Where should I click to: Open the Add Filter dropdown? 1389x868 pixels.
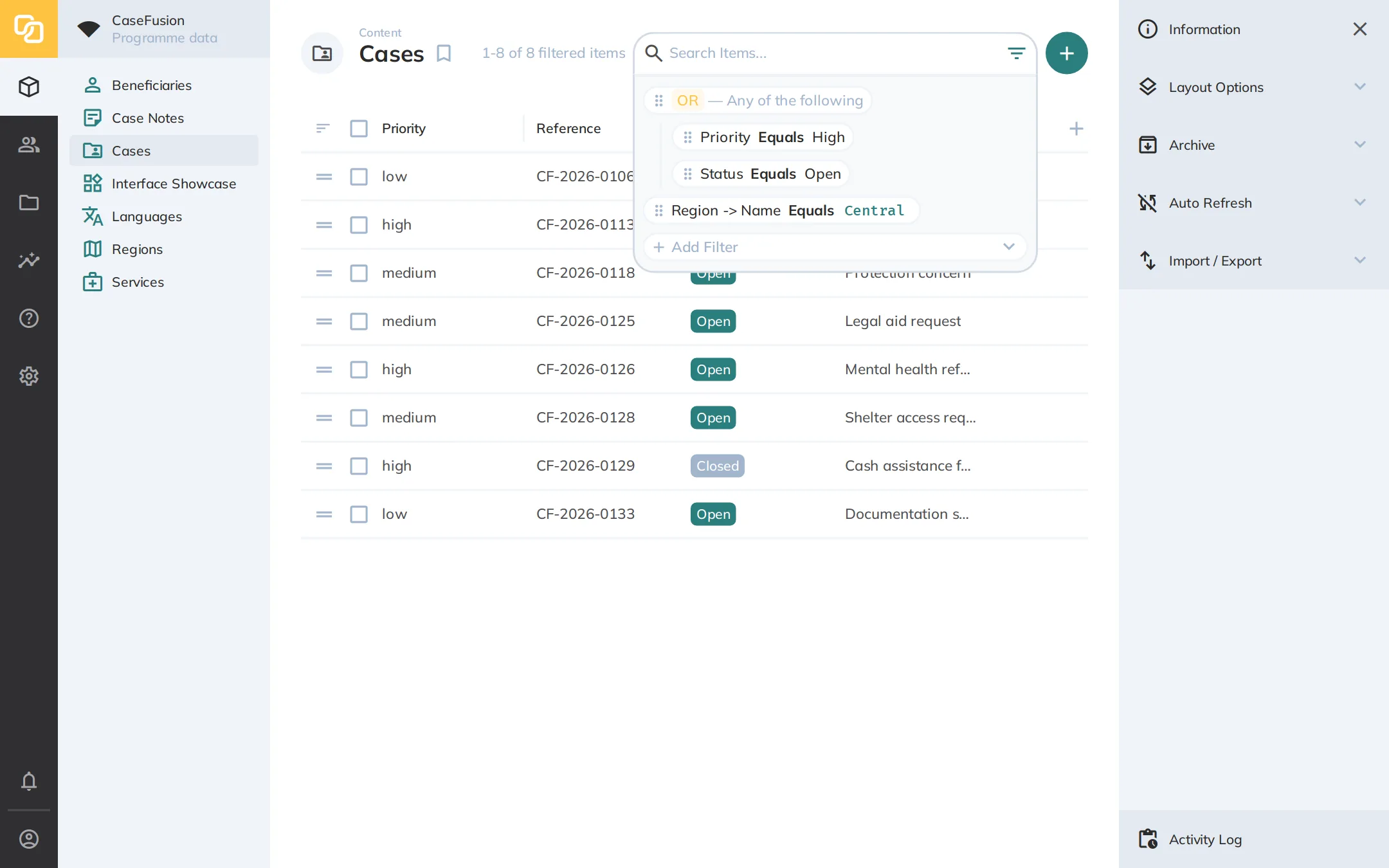[x=835, y=247]
